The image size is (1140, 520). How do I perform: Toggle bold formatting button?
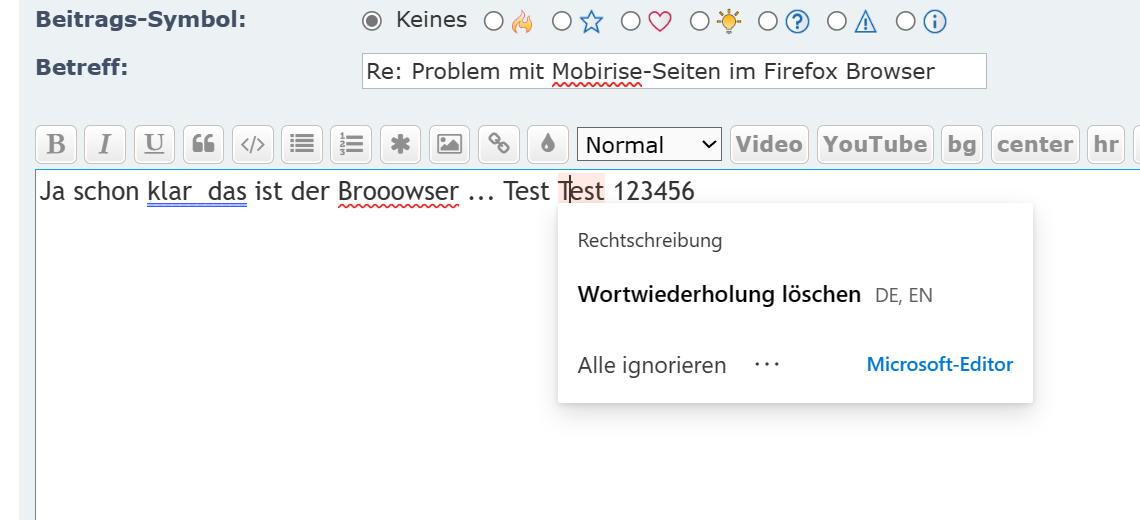(x=56, y=144)
